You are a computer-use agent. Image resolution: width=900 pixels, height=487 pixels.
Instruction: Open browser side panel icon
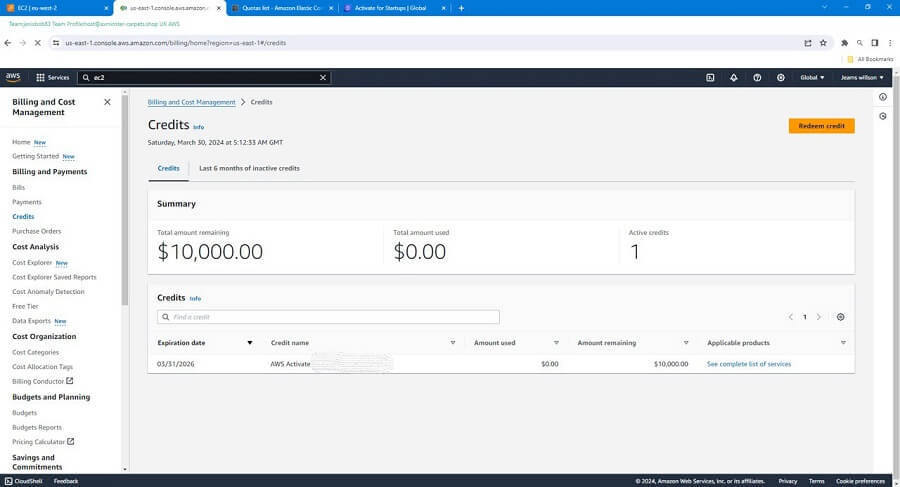tap(875, 43)
